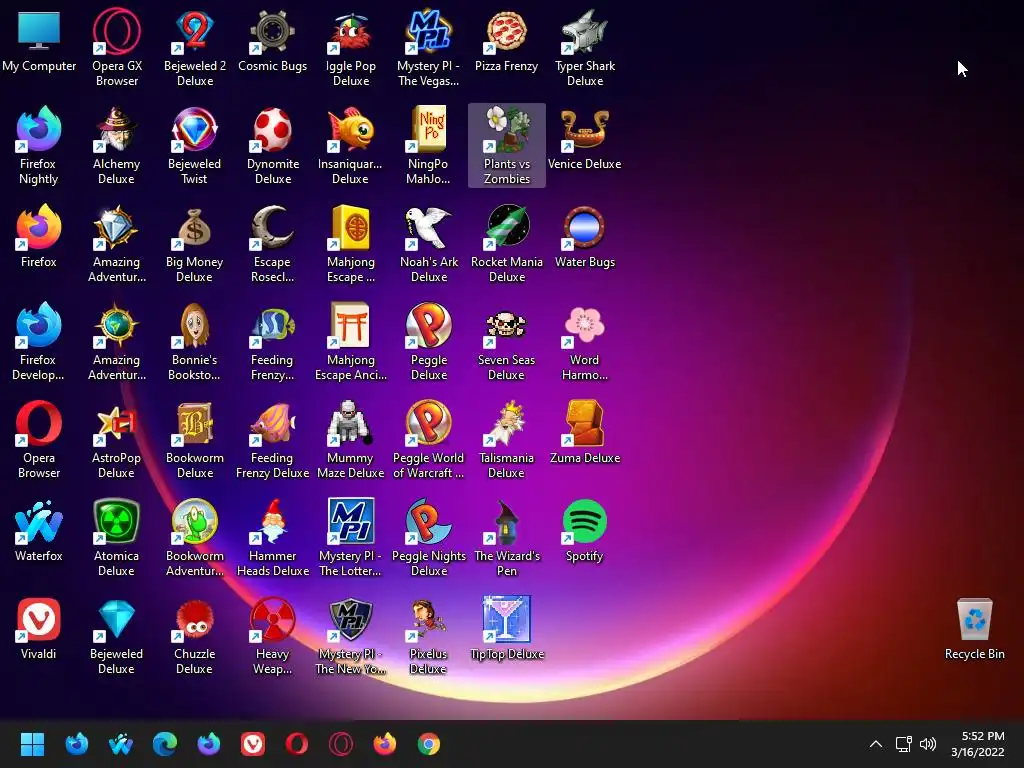
Task: Select the Pixelus Deluxe icon
Action: pos(428,635)
